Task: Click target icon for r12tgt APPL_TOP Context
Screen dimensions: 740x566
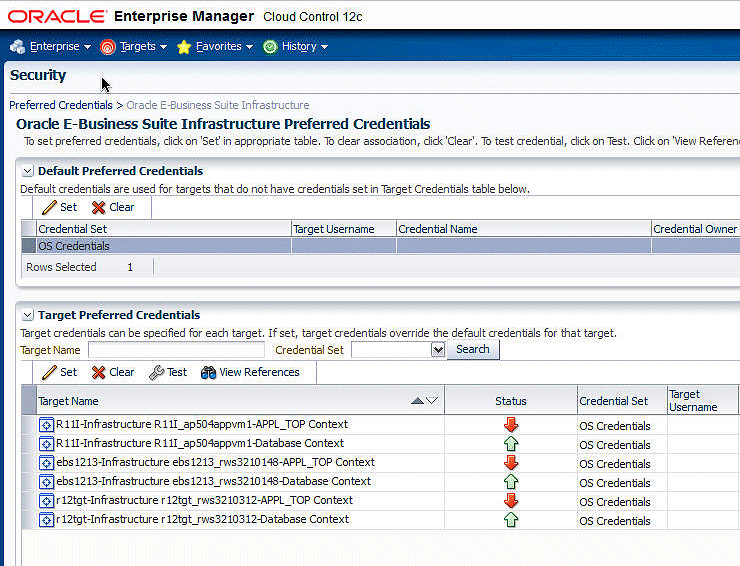Action: click(46, 501)
